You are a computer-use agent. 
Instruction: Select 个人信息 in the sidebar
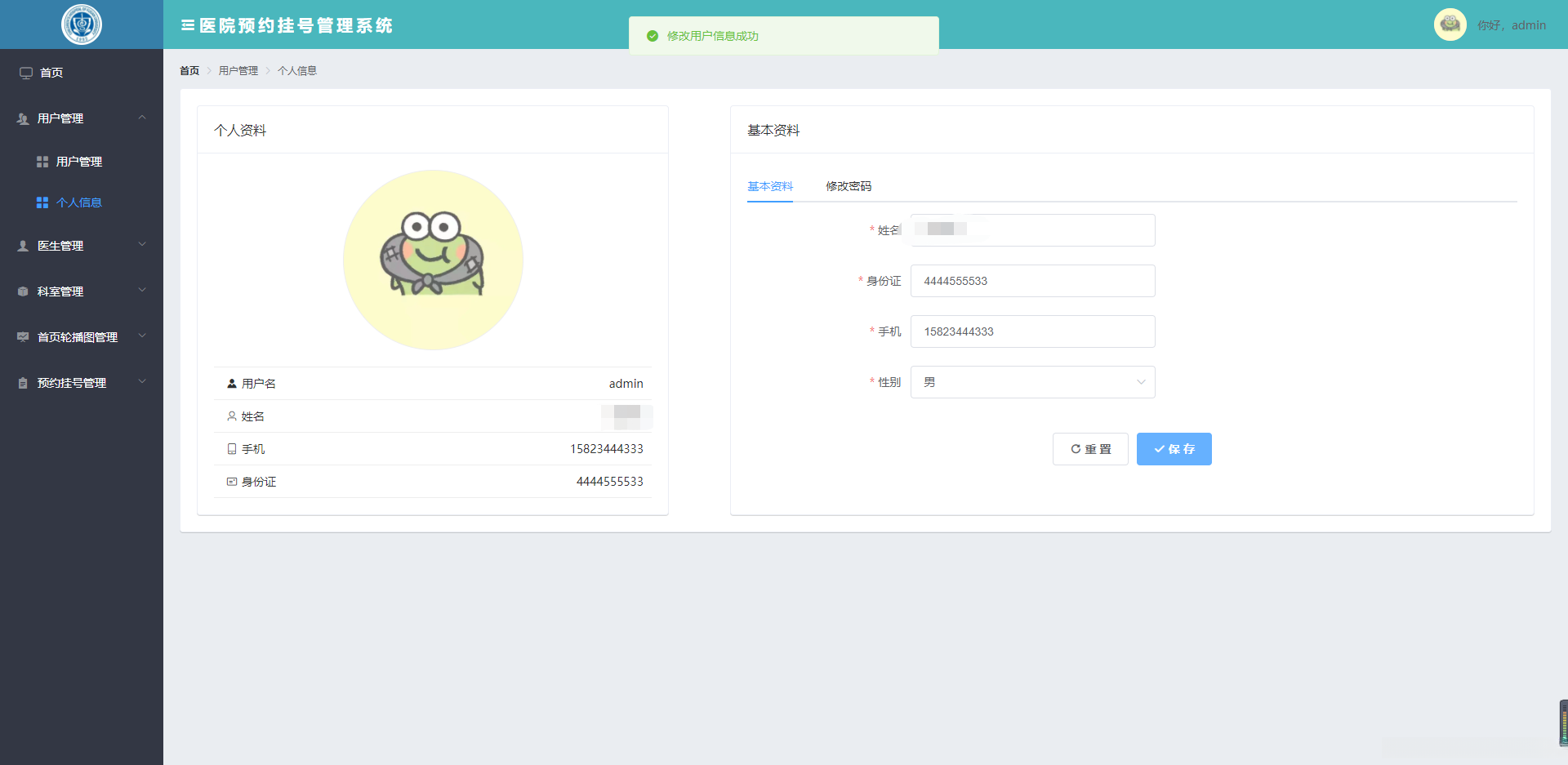point(82,202)
